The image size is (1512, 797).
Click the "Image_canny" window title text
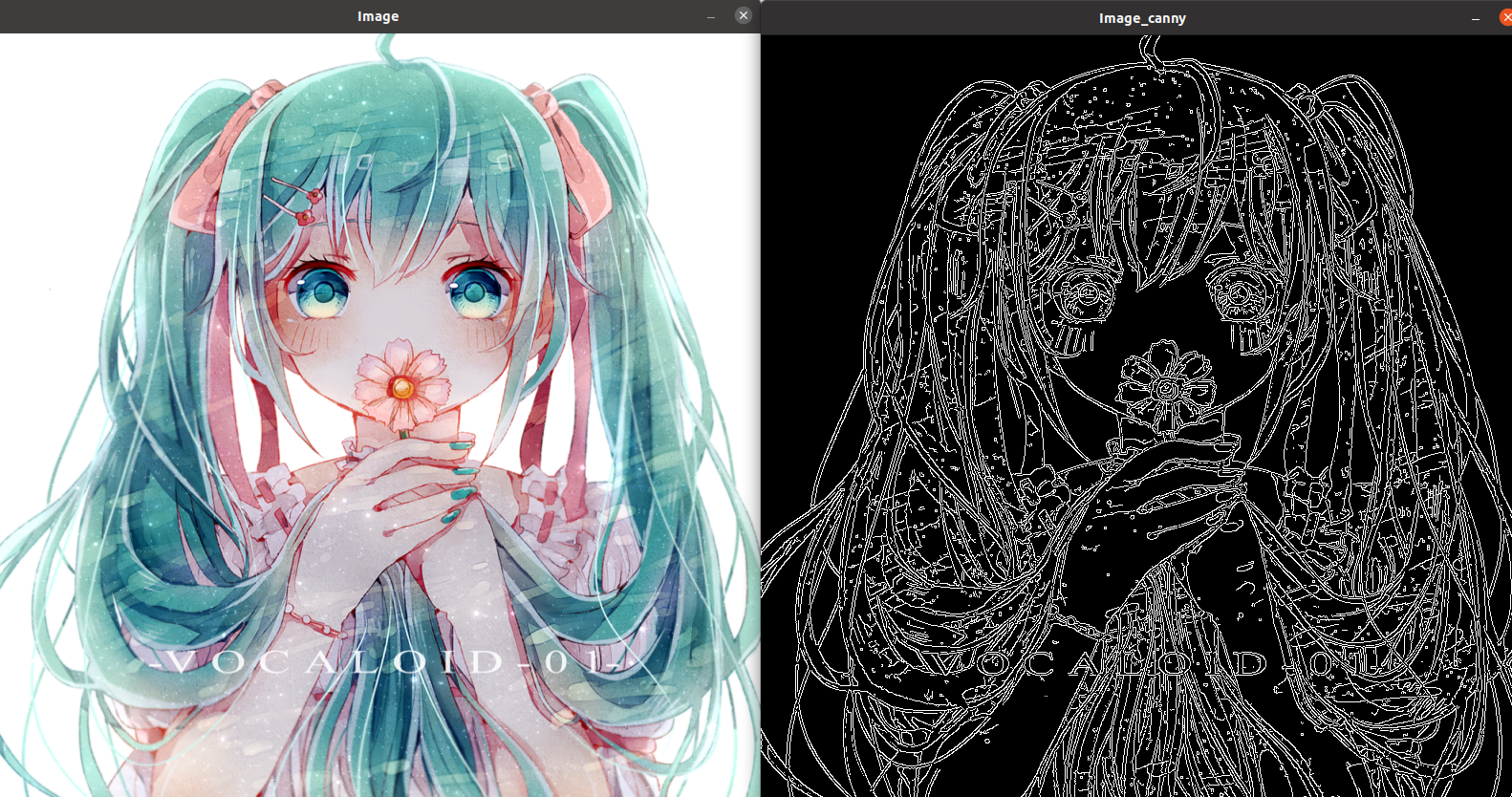[1142, 18]
